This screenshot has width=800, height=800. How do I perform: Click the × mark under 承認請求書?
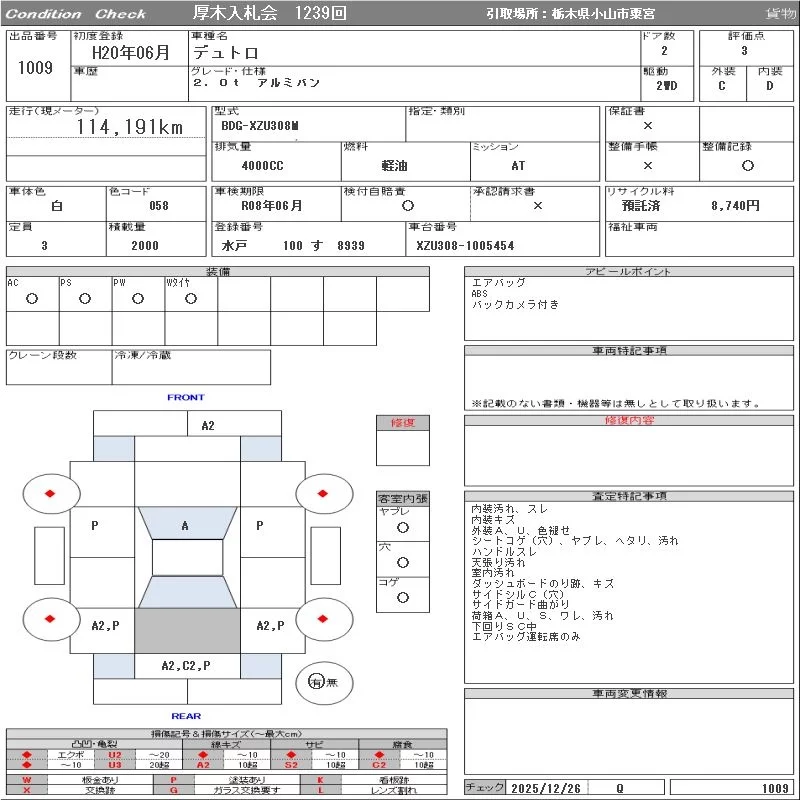(x=537, y=206)
